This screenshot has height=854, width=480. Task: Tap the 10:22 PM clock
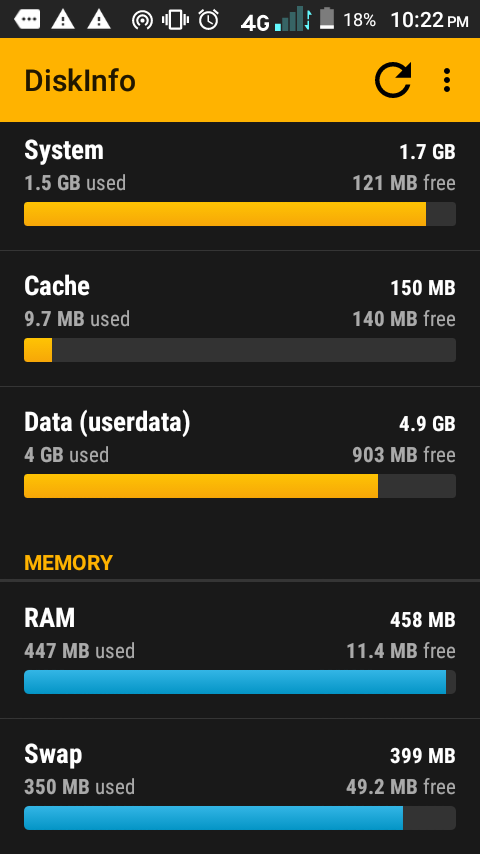pos(430,21)
